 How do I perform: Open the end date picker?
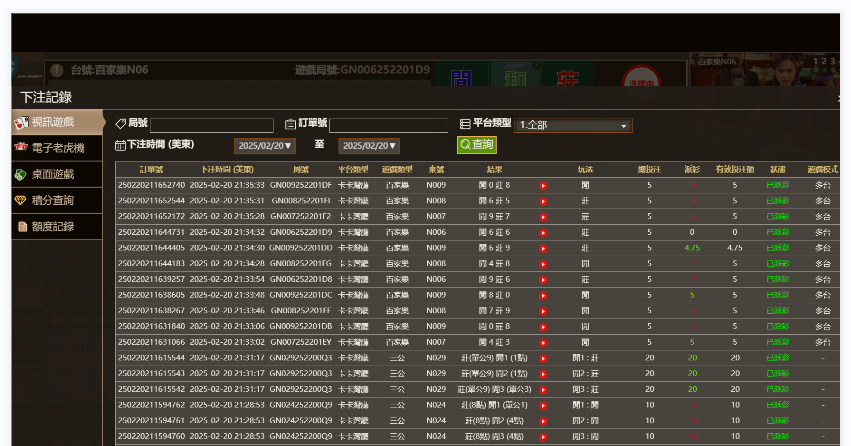(369, 146)
